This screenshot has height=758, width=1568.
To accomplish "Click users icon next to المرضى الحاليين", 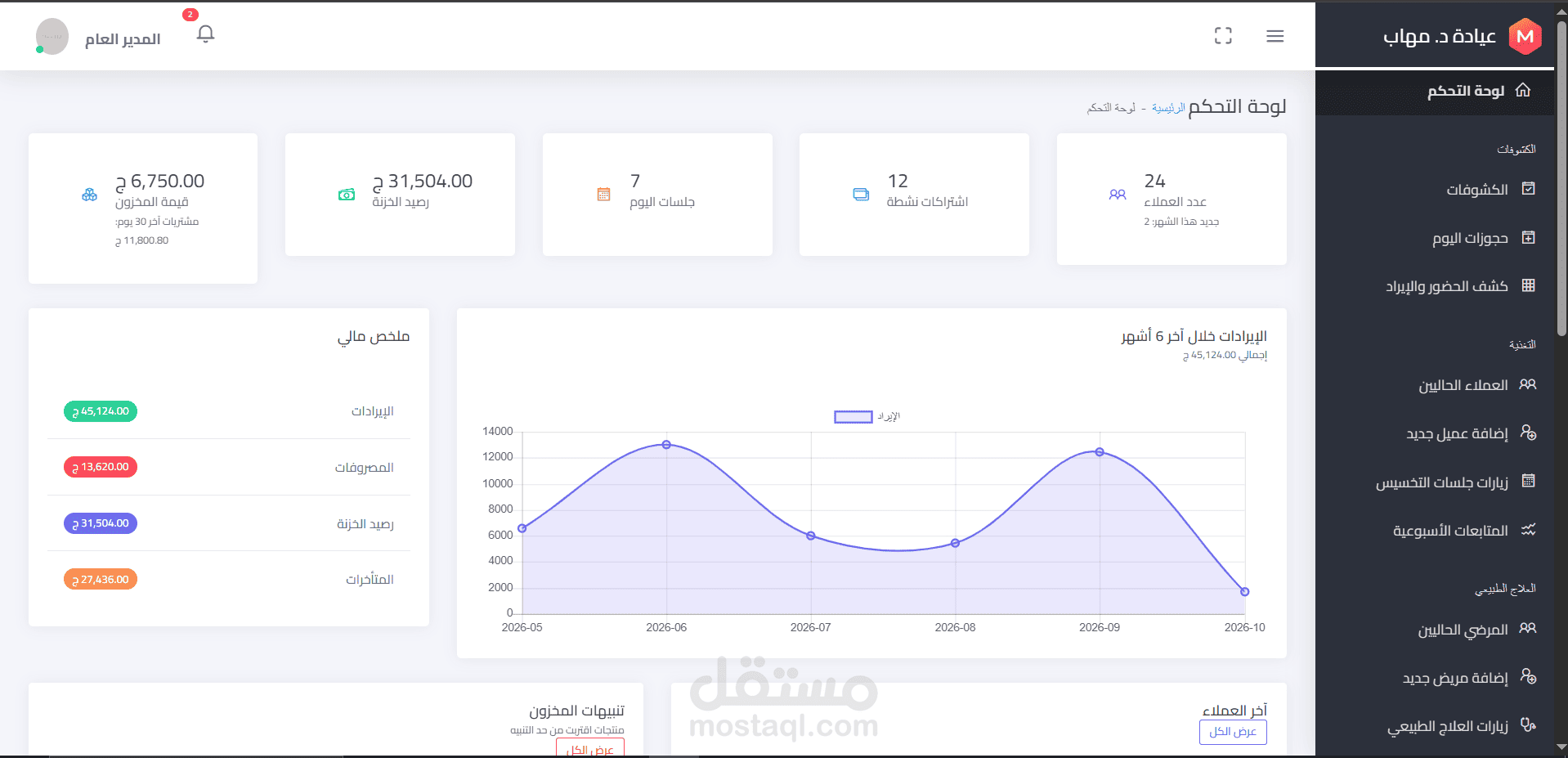I will coord(1528,629).
